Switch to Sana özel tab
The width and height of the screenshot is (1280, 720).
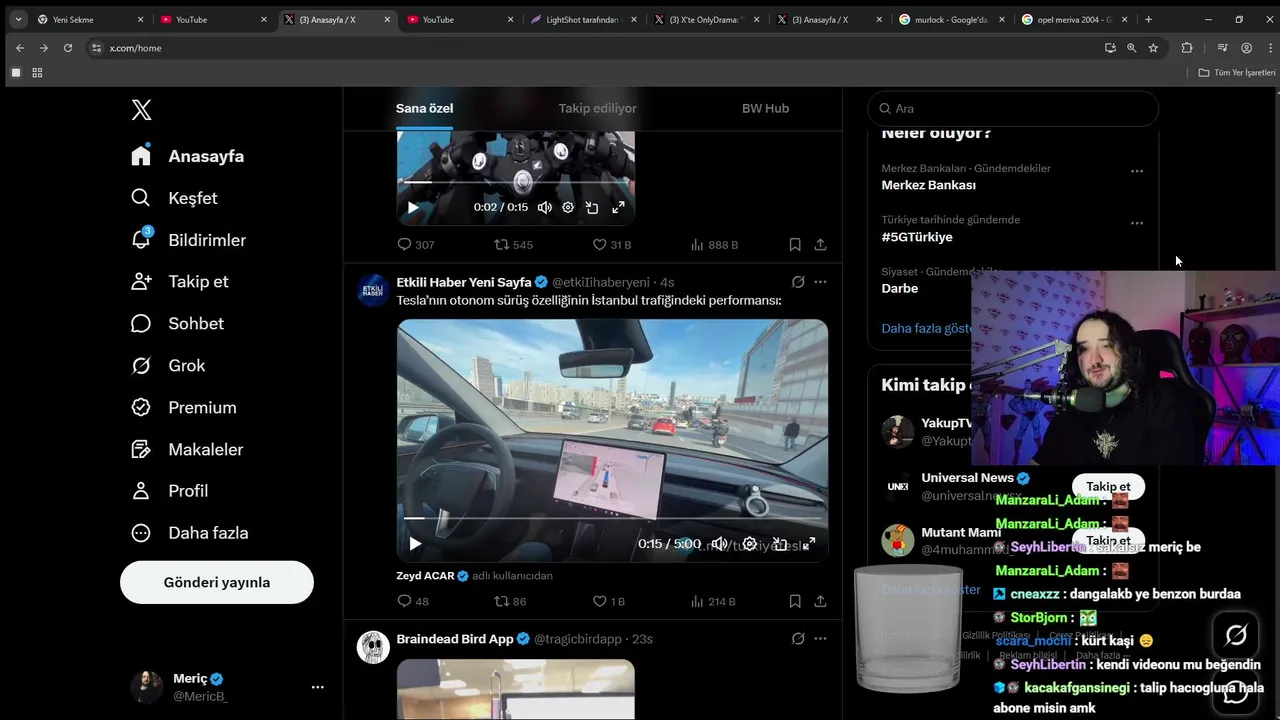[424, 108]
